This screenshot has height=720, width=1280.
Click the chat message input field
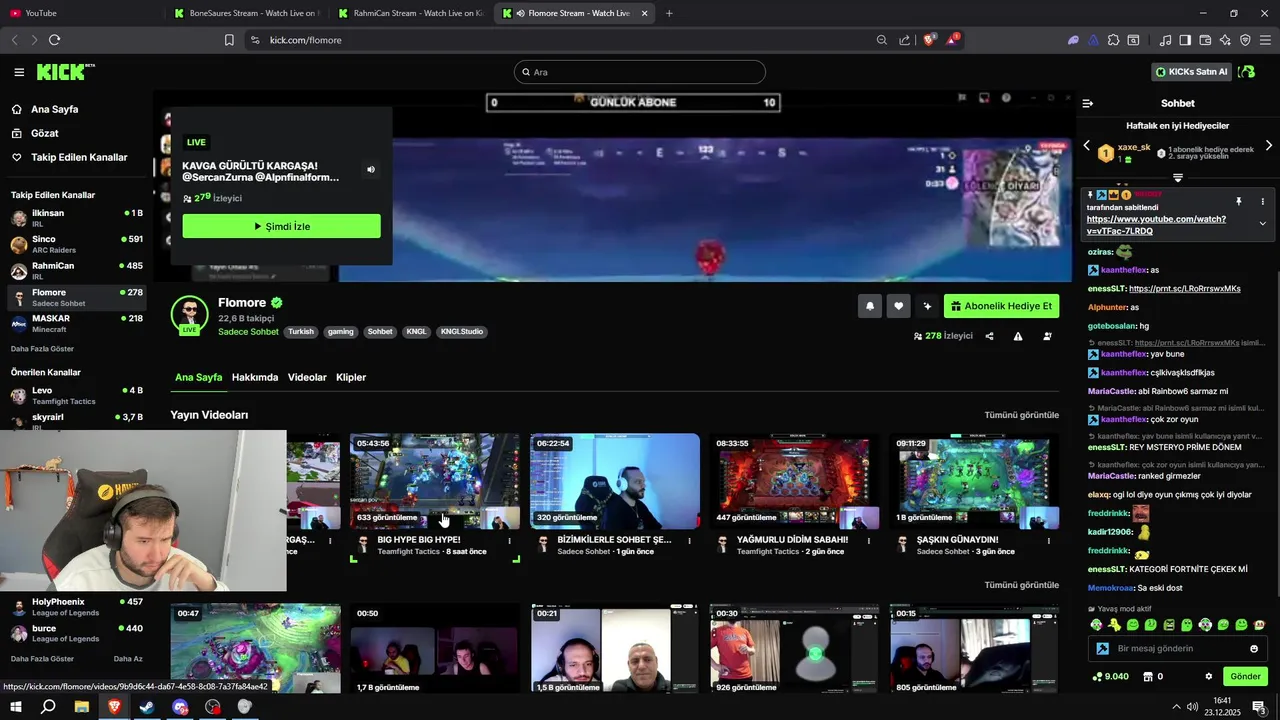point(1178,648)
